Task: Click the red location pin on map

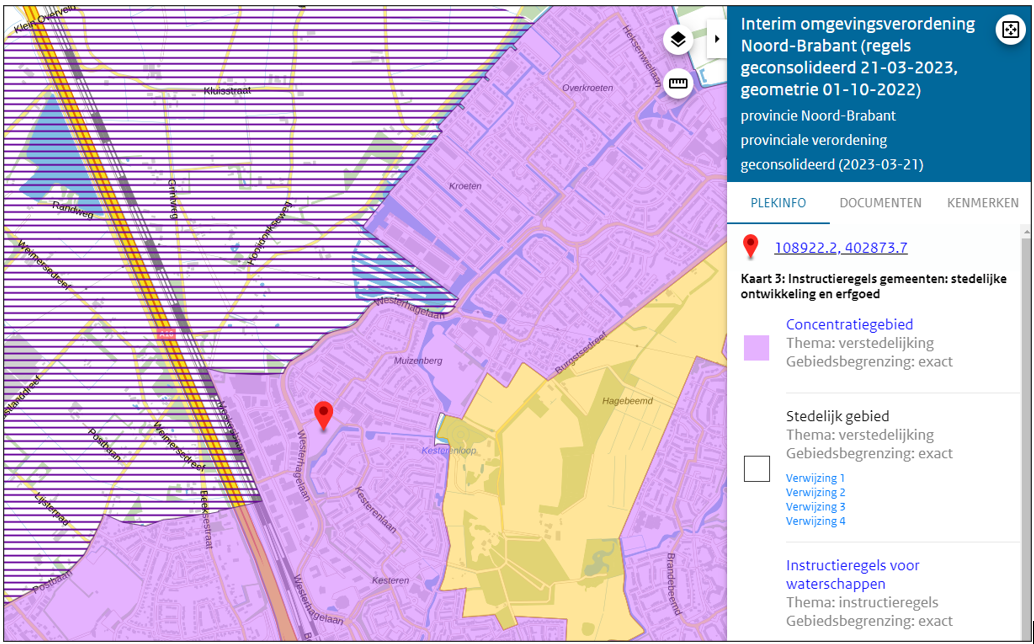Action: pyautogui.click(x=323, y=415)
